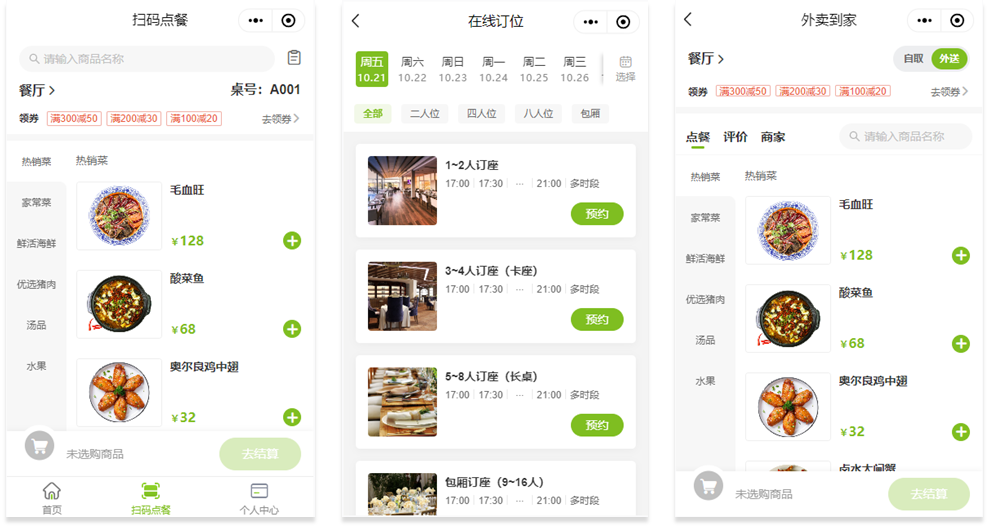The width and height of the screenshot is (989, 528).
Task: Select 优选猪肉 category in 外卖到家
Action: click(x=705, y=300)
